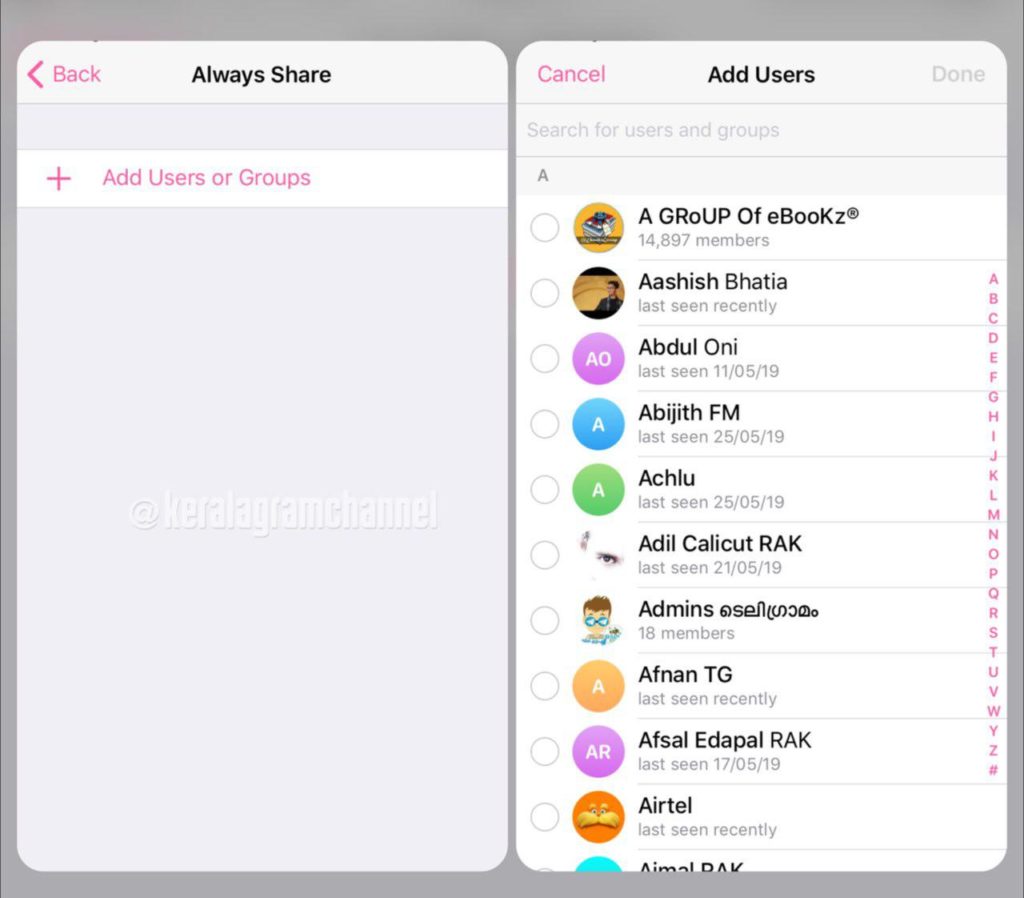Tap the blue A avatar of Abijith FM
The image size is (1024, 898).
pyautogui.click(x=598, y=425)
